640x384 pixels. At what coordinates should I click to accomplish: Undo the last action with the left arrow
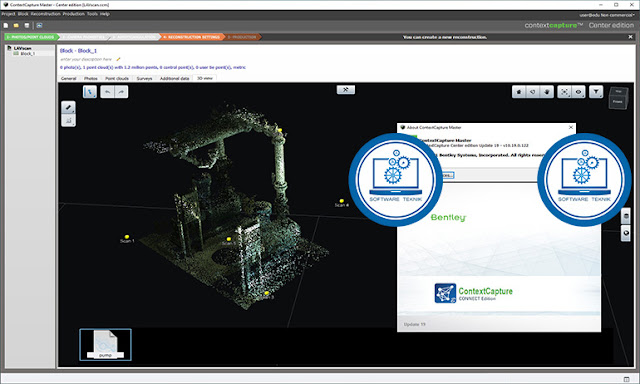coord(107,92)
